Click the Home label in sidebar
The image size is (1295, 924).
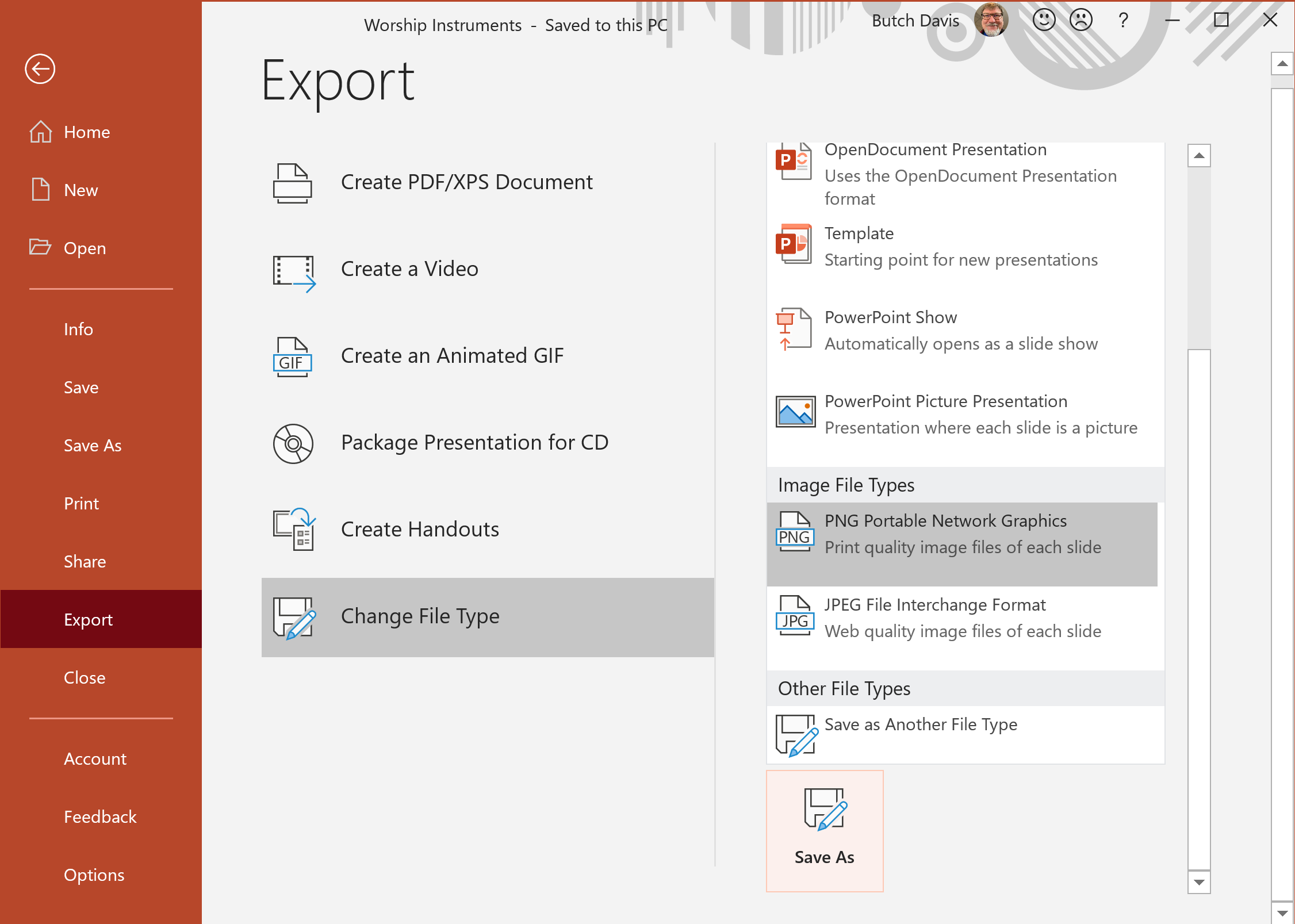tap(87, 132)
